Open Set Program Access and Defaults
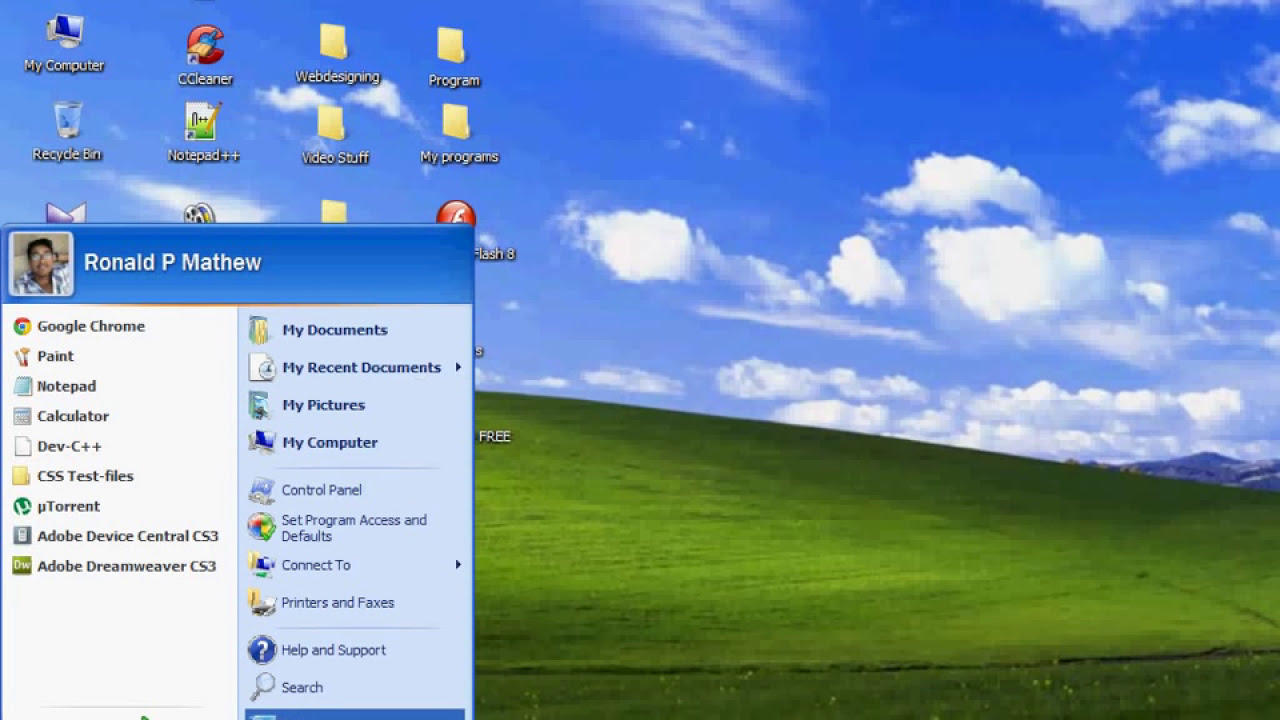The height and width of the screenshot is (720, 1280). (x=354, y=528)
